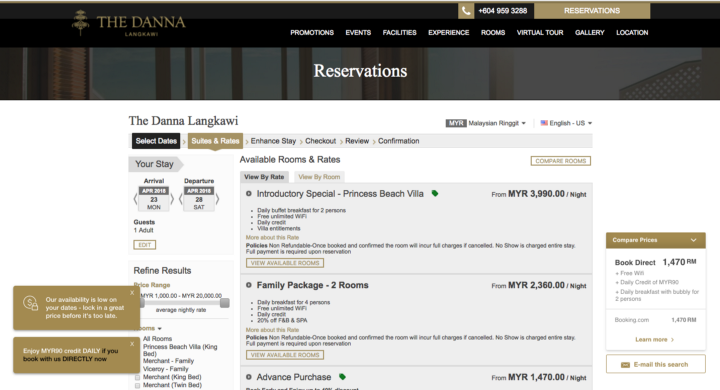Open the PROMOTIONS menu
This screenshot has height=390, width=720.
coord(312,33)
